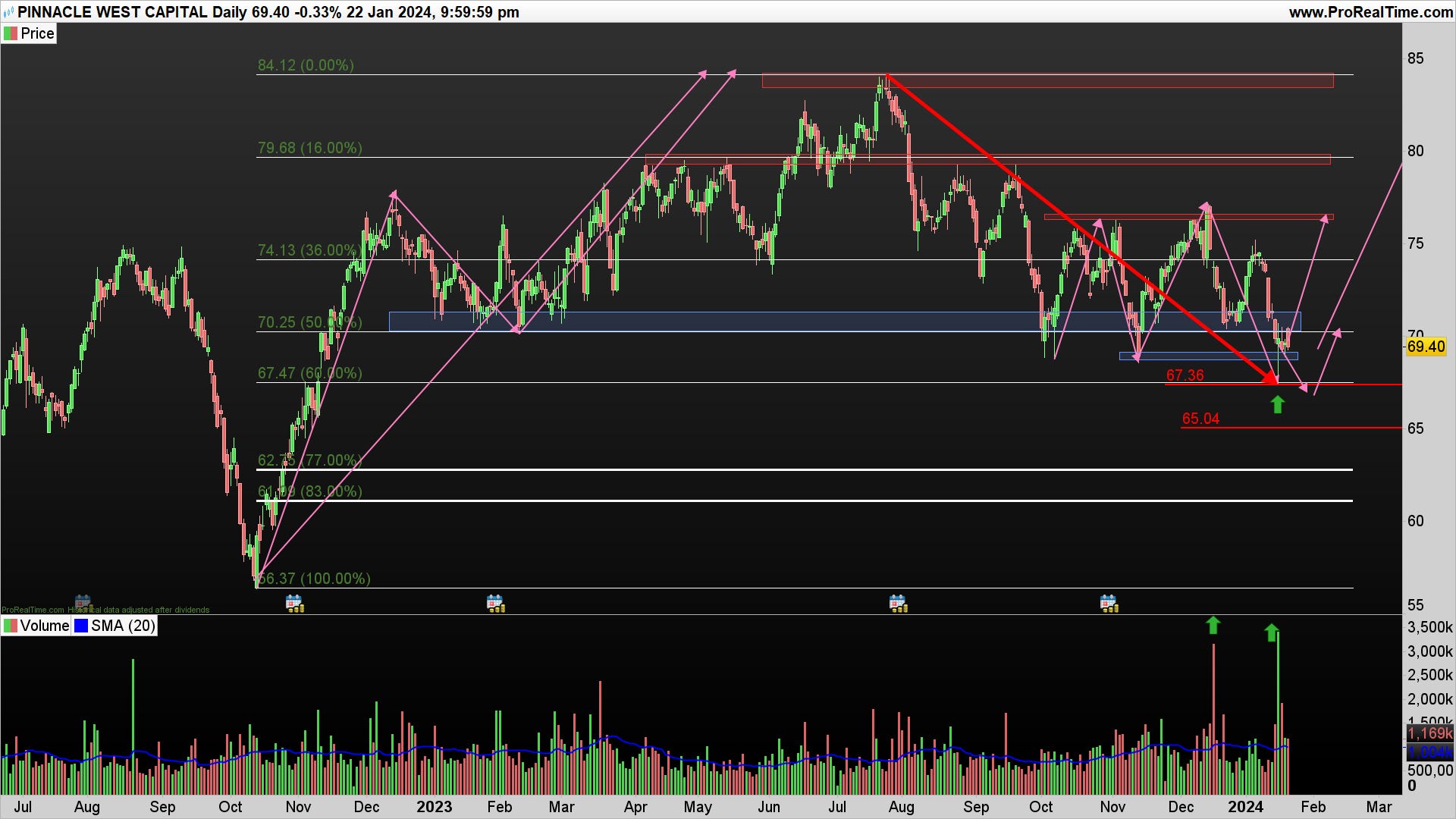Select green arrow above December volume spike
The height and width of the screenshot is (819, 1456).
pyautogui.click(x=1213, y=625)
